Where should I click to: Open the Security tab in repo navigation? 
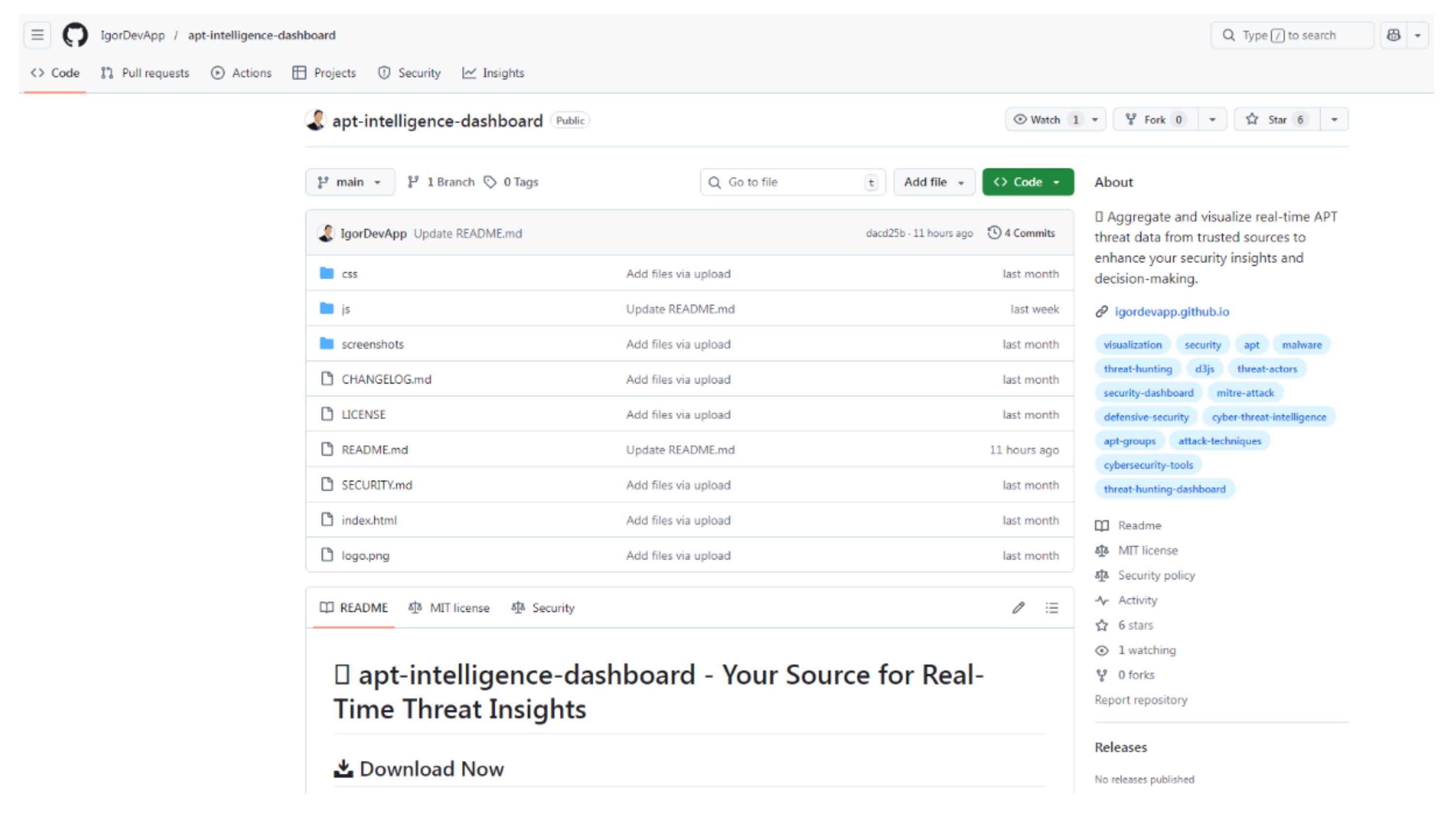pos(409,73)
